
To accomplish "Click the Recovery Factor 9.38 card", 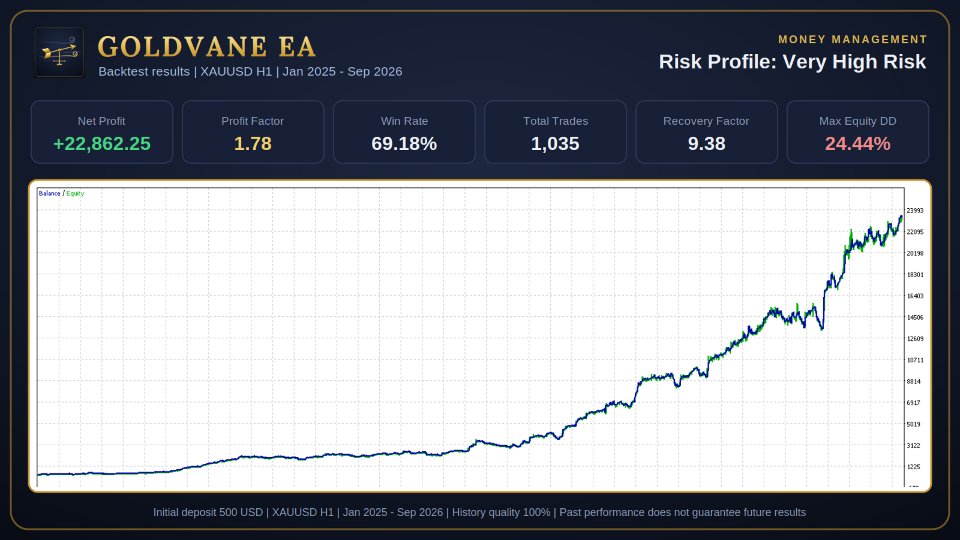I will coord(707,132).
